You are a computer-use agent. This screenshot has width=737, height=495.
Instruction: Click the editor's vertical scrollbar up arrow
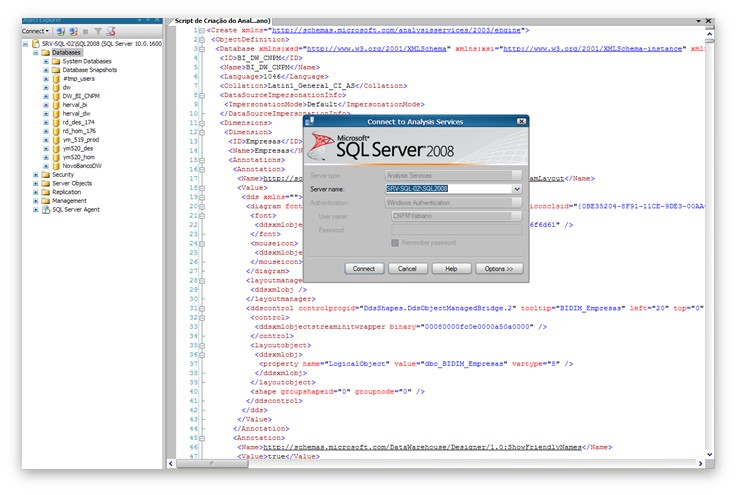(x=710, y=34)
